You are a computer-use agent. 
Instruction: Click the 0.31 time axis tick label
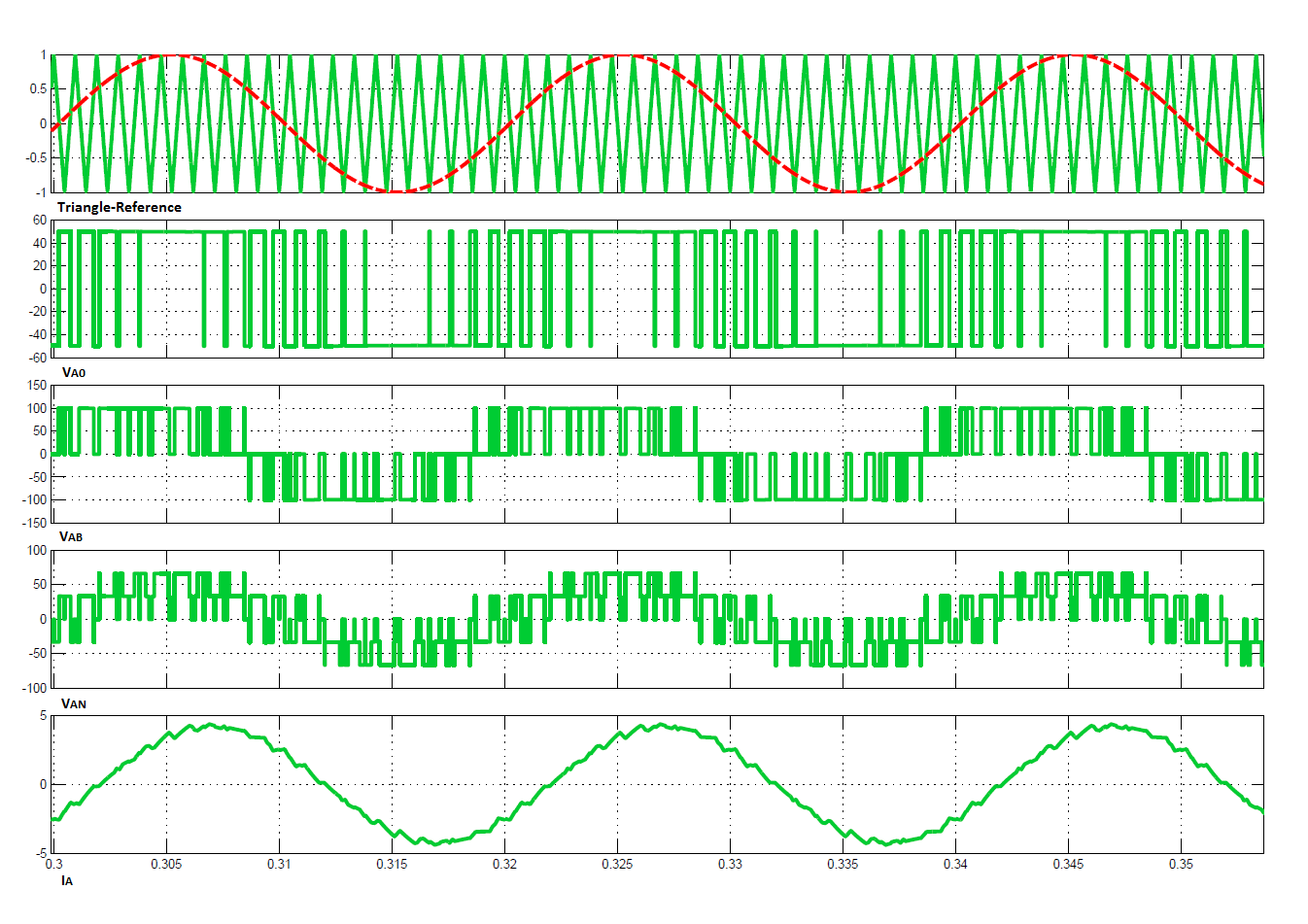click(x=279, y=864)
